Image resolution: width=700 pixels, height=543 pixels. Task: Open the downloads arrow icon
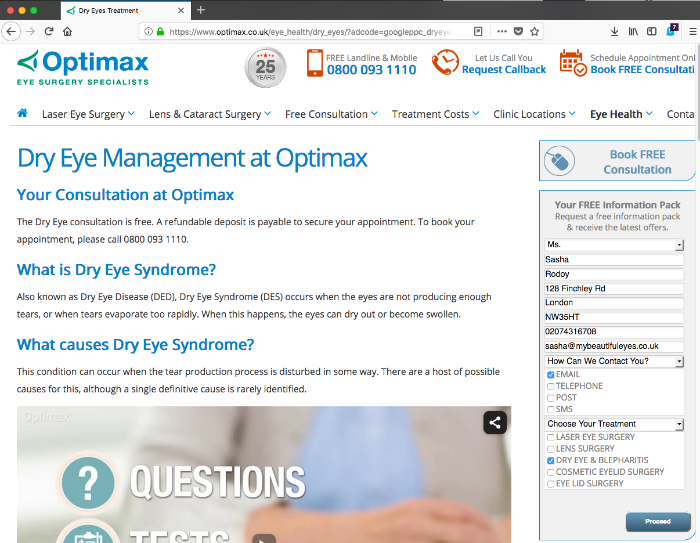click(614, 31)
